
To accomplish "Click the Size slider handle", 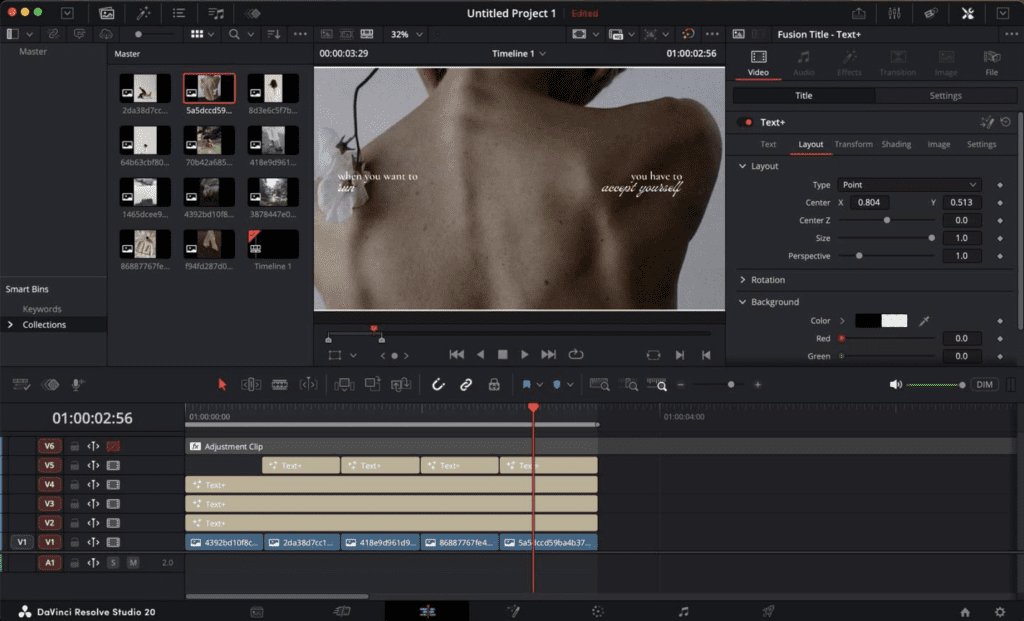I will point(932,238).
